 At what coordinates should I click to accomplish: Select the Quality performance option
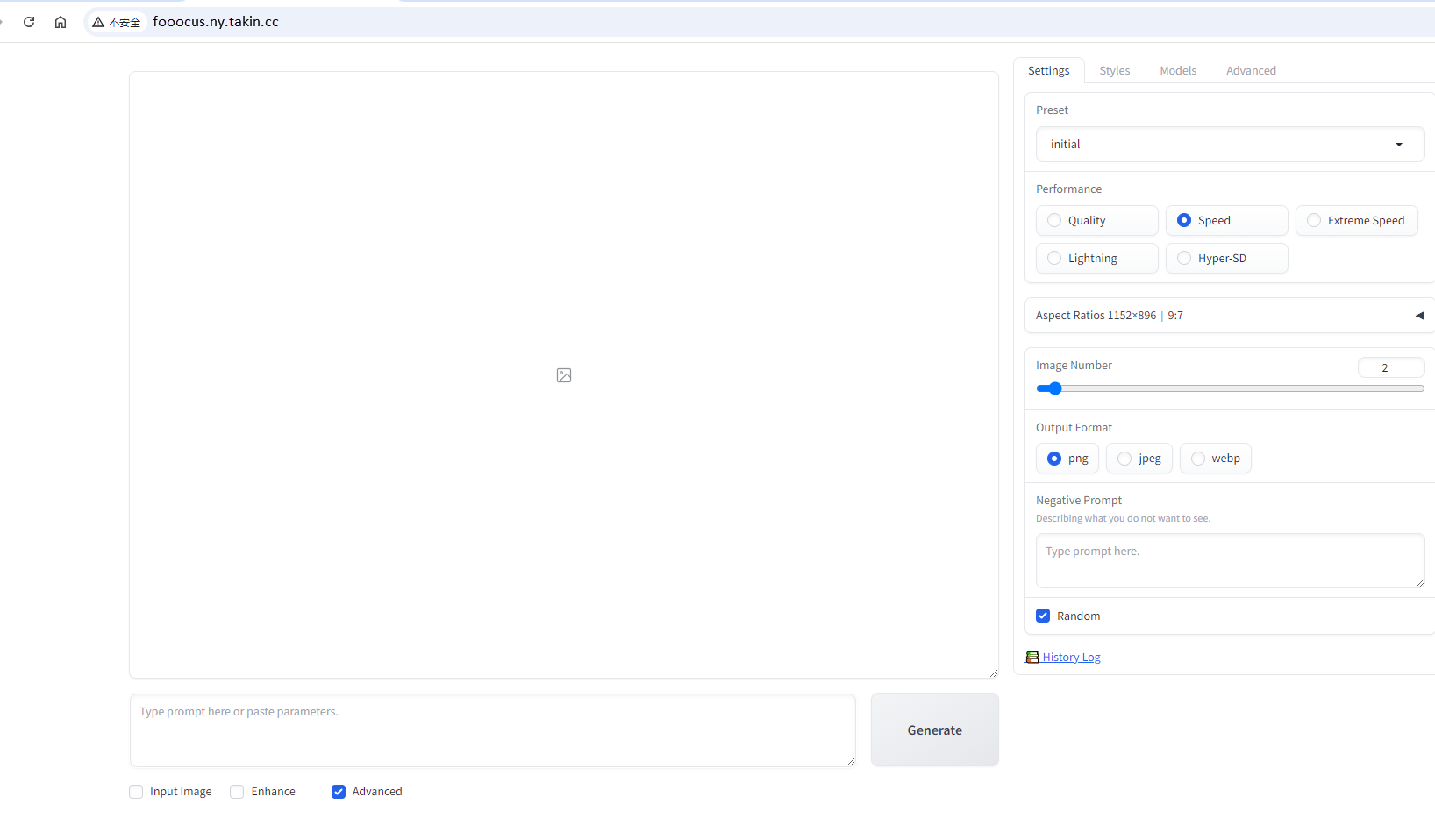[1054, 221]
